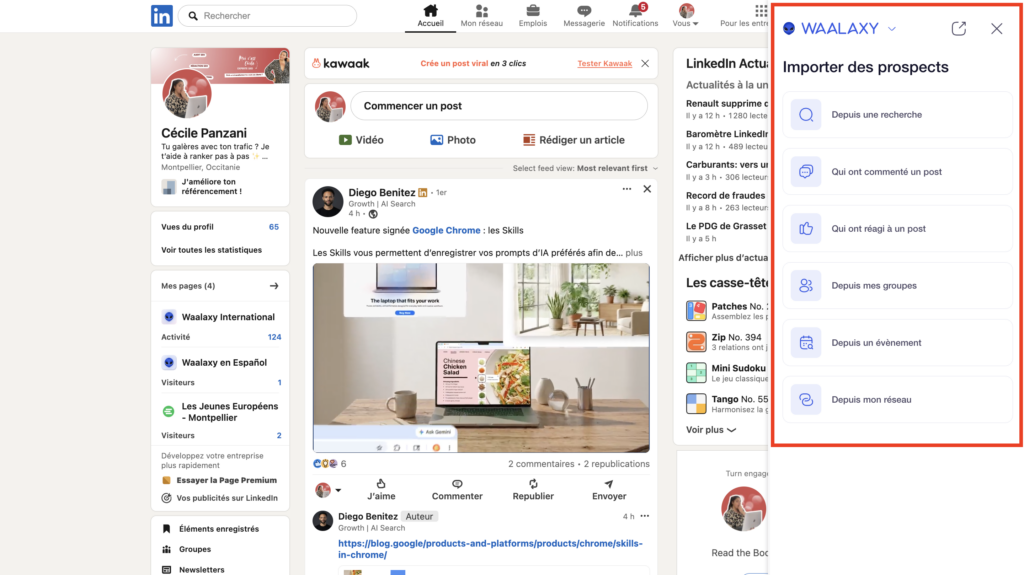This screenshot has height=575, width=1024.
Task: Open the post's Chrome Skills image
Action: (x=481, y=358)
